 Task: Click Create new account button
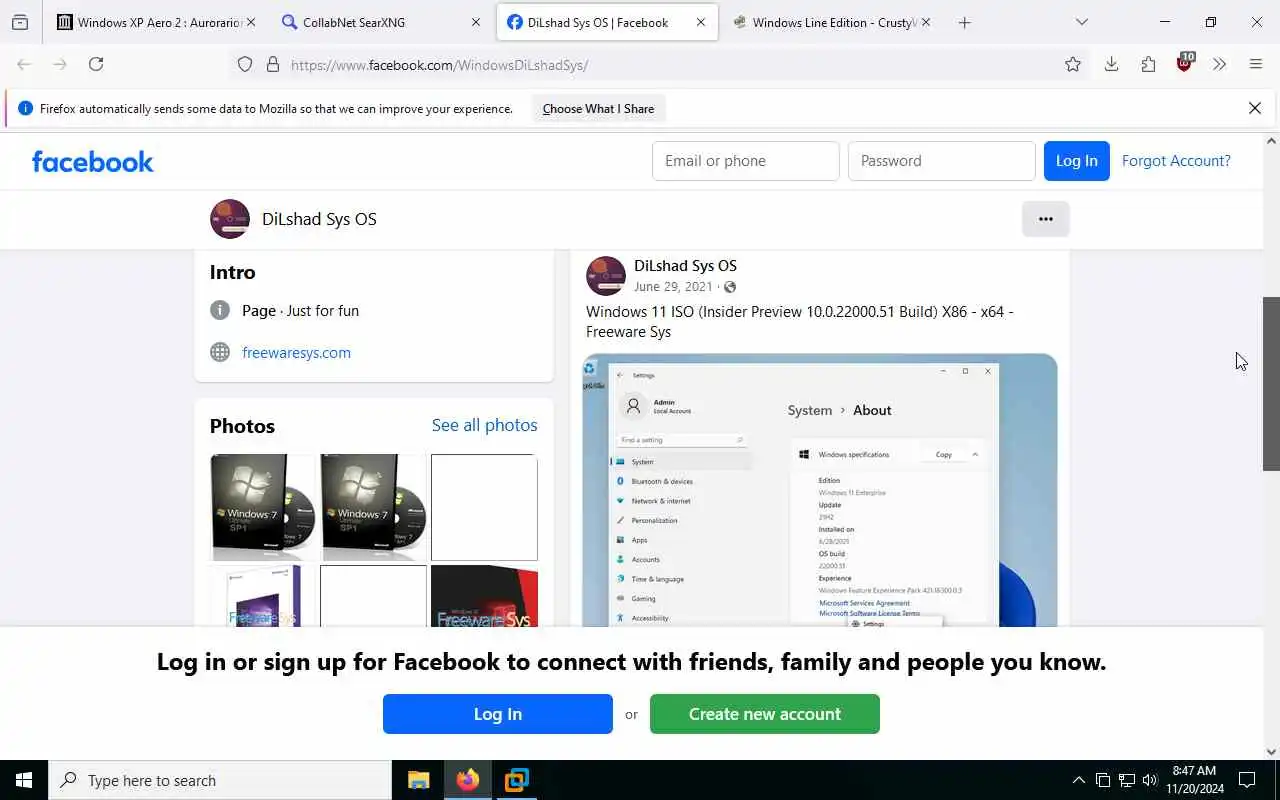765,714
